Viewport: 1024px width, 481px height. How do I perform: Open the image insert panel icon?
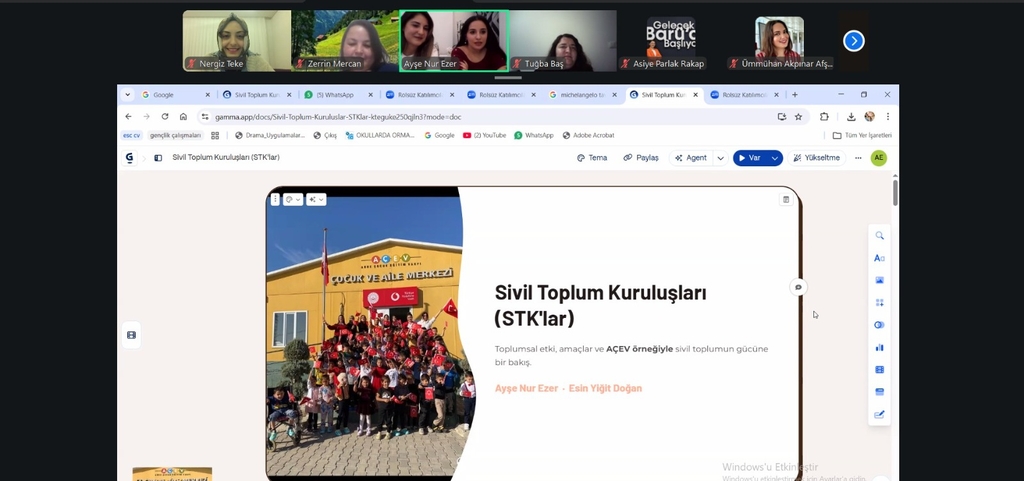879,280
